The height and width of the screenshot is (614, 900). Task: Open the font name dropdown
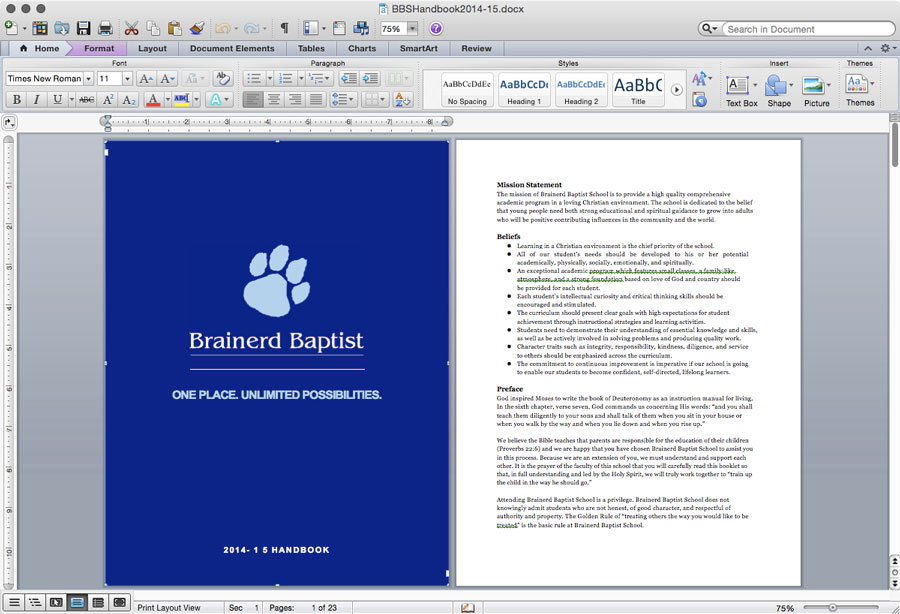(88, 79)
